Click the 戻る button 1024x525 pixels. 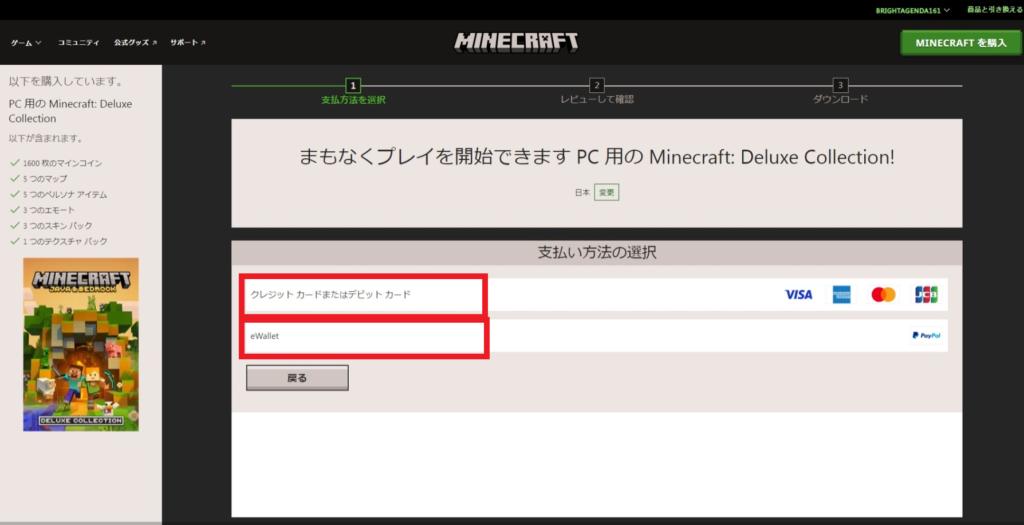pyautogui.click(x=297, y=378)
